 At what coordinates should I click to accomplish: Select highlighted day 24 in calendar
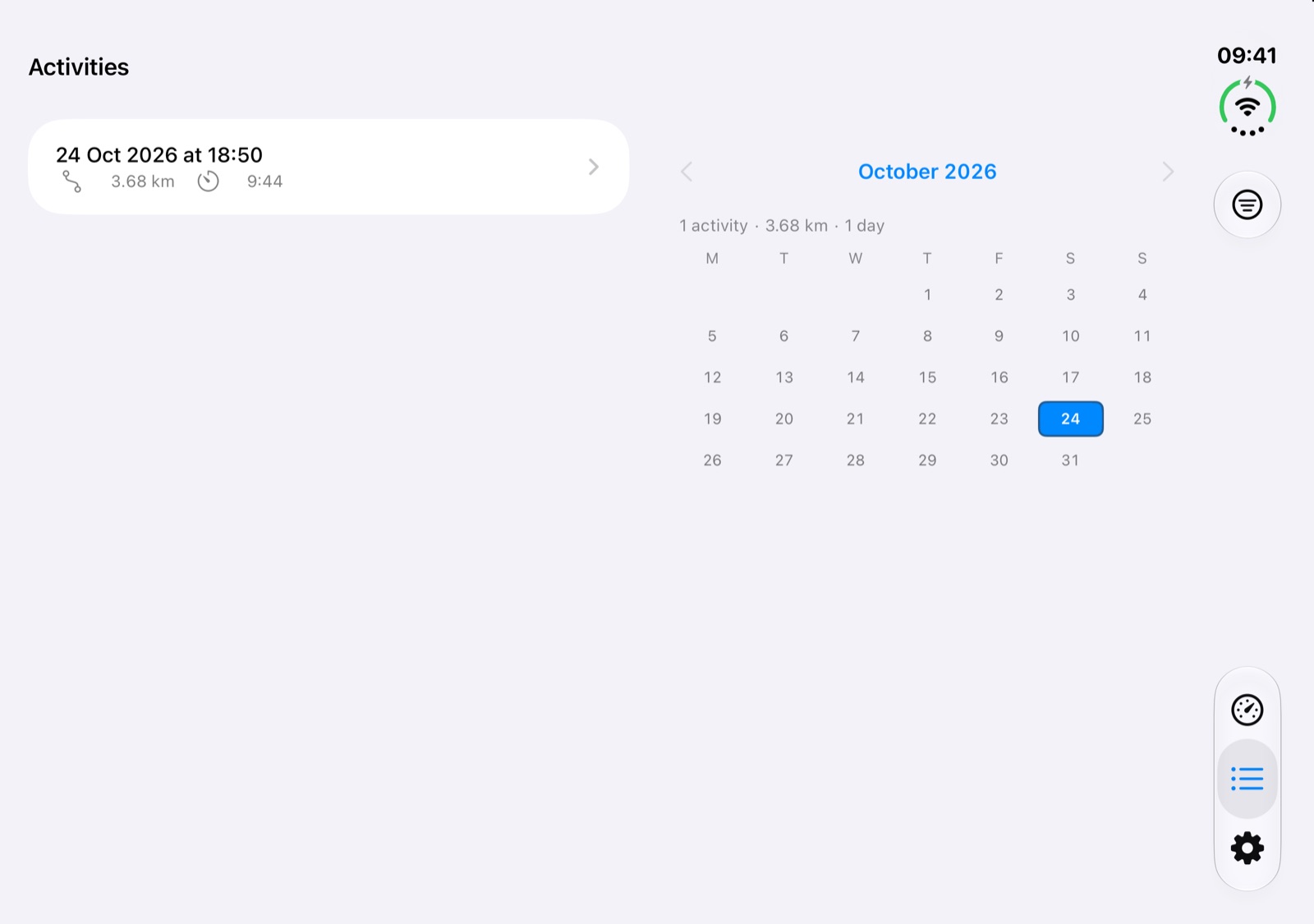coord(1070,419)
